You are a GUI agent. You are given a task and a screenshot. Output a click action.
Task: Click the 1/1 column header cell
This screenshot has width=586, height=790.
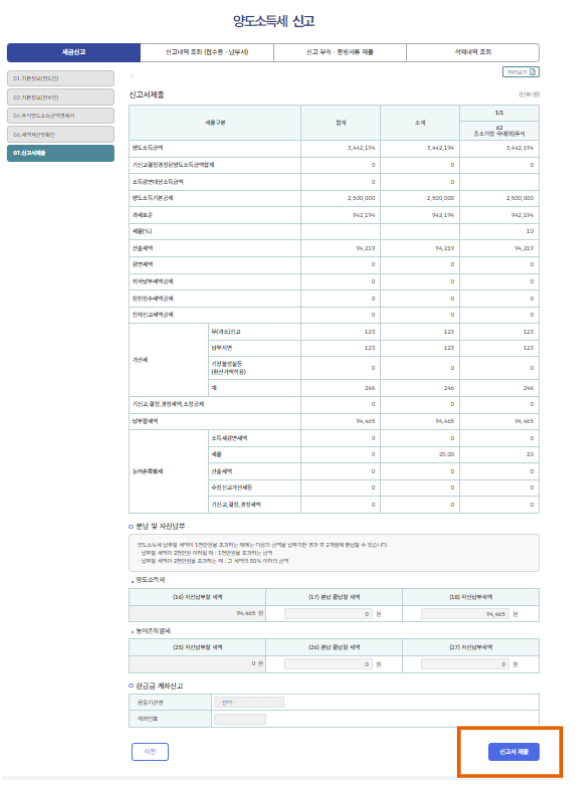point(499,113)
